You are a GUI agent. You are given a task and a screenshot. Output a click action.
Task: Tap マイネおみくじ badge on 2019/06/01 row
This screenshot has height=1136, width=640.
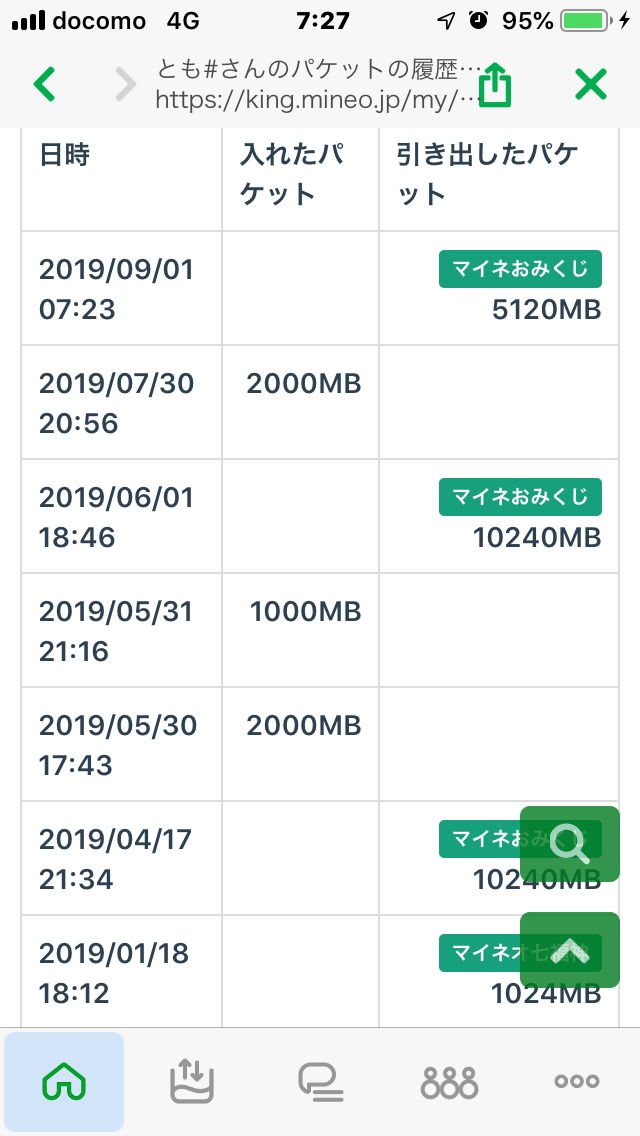(520, 497)
